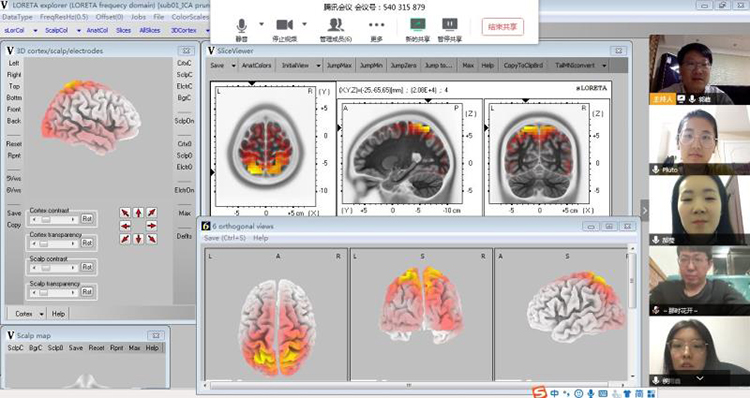The height and width of the screenshot is (398, 750).
Task: Open the three-dots more options icon
Action: point(376,25)
